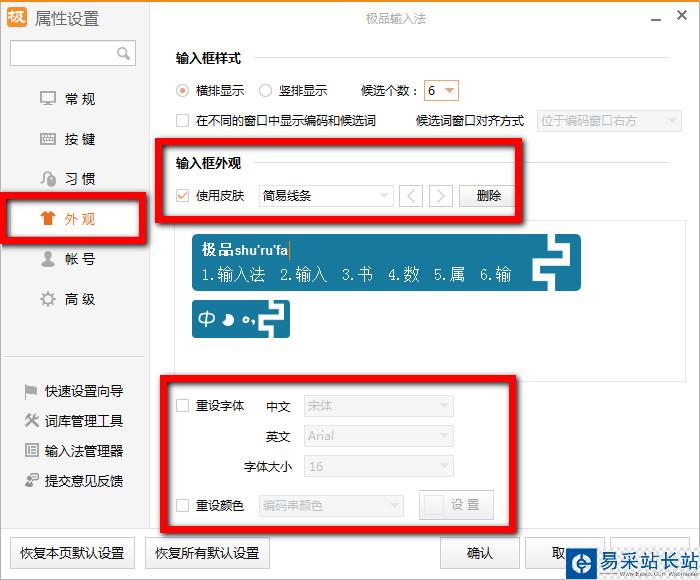Open 输入法管理器 link
700x580 pixels.
[84, 451]
